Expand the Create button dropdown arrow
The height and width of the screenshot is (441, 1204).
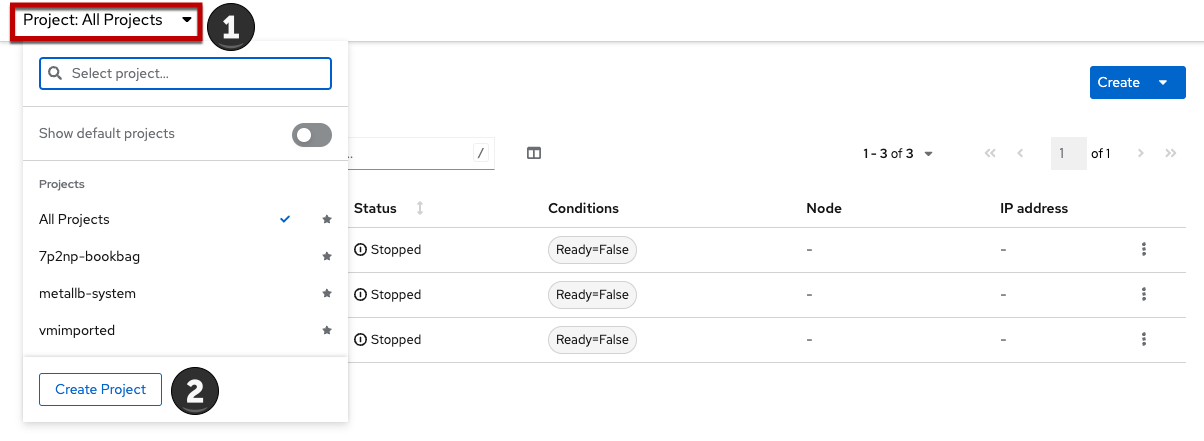1163,83
